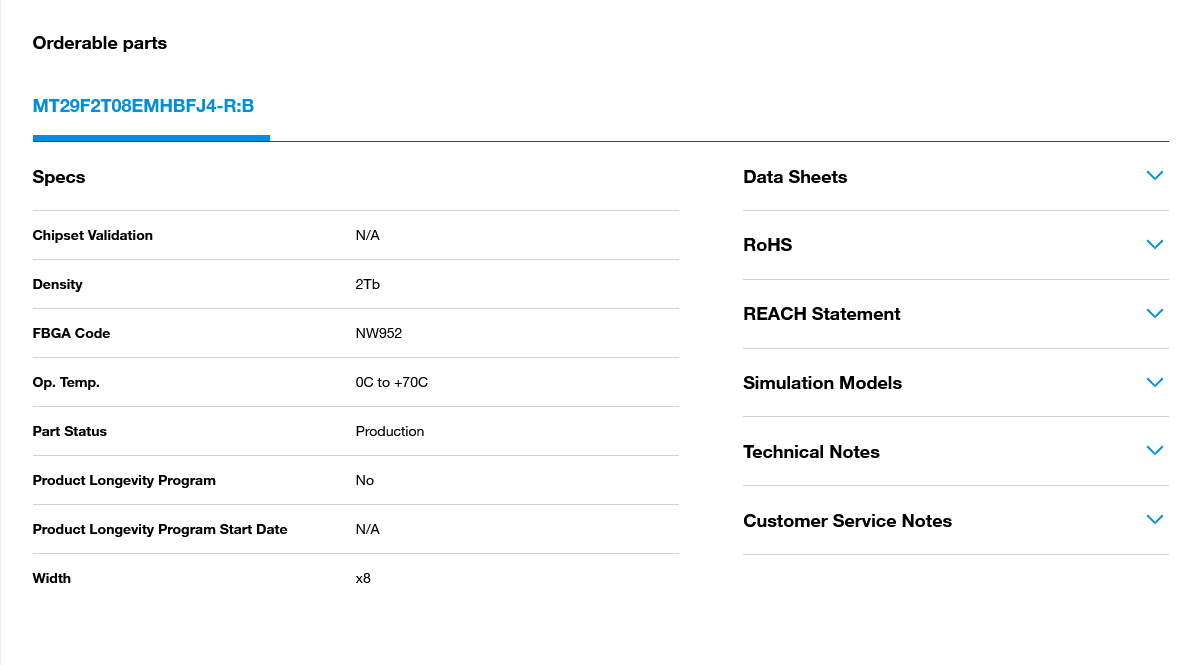Click the Technical Notes chevron arrow

click(1155, 451)
